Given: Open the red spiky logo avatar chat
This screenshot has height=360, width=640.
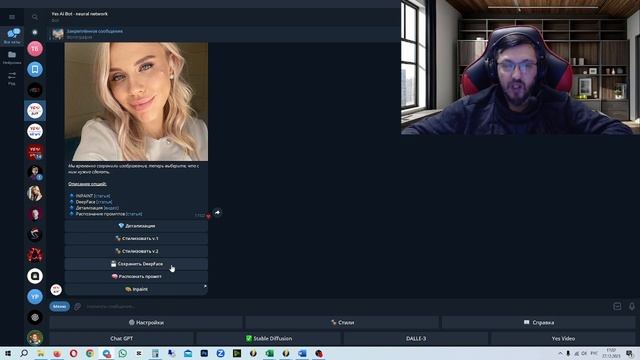Looking at the screenshot, I should [35, 255].
